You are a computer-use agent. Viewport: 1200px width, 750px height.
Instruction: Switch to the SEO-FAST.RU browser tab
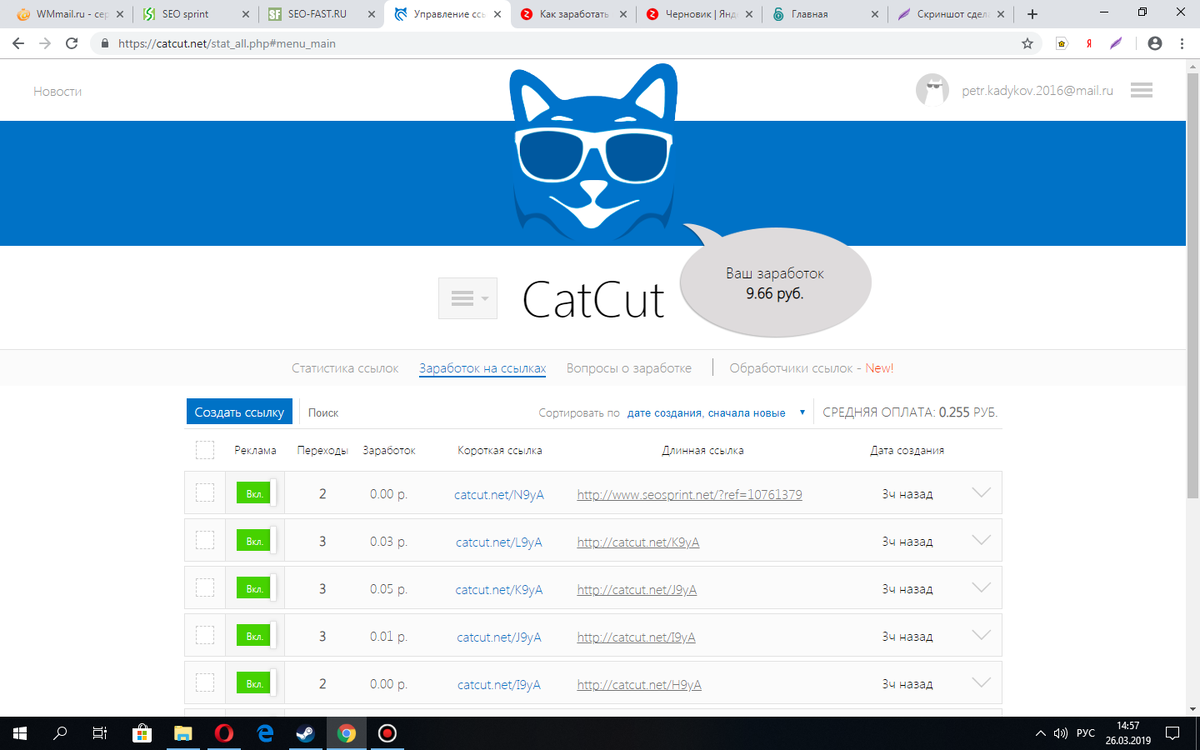tap(321, 14)
